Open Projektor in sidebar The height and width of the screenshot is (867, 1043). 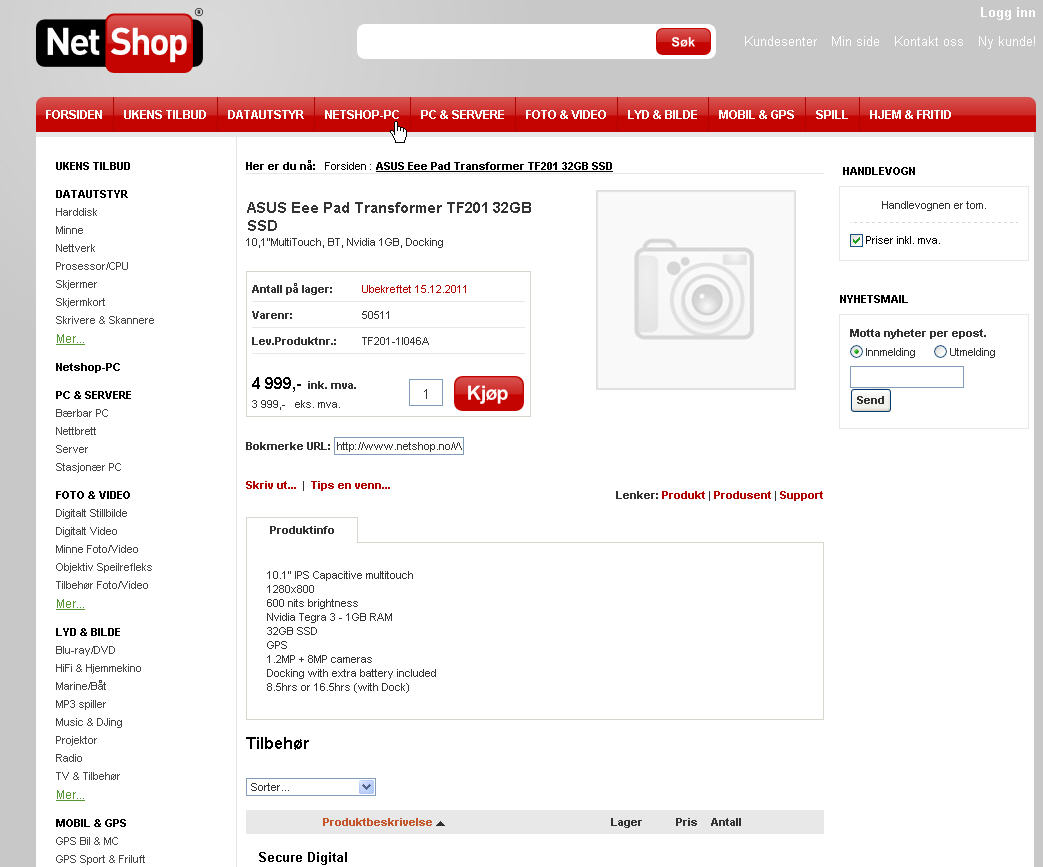click(76, 740)
